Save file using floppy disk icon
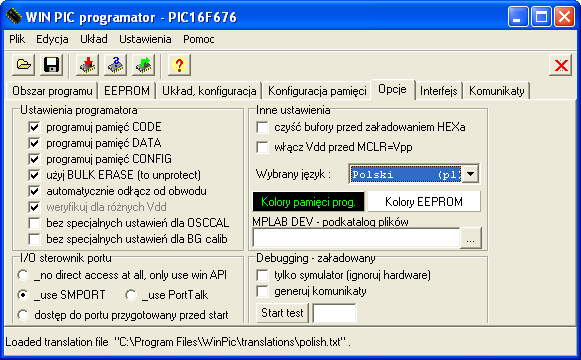 pos(52,65)
